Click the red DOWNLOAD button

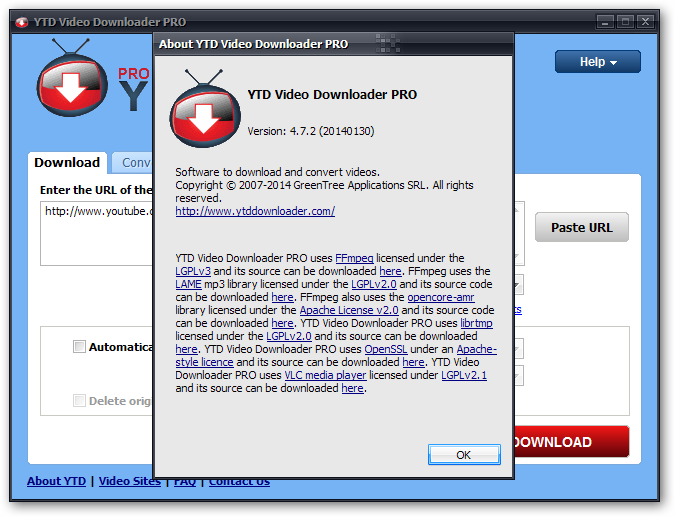click(x=572, y=442)
